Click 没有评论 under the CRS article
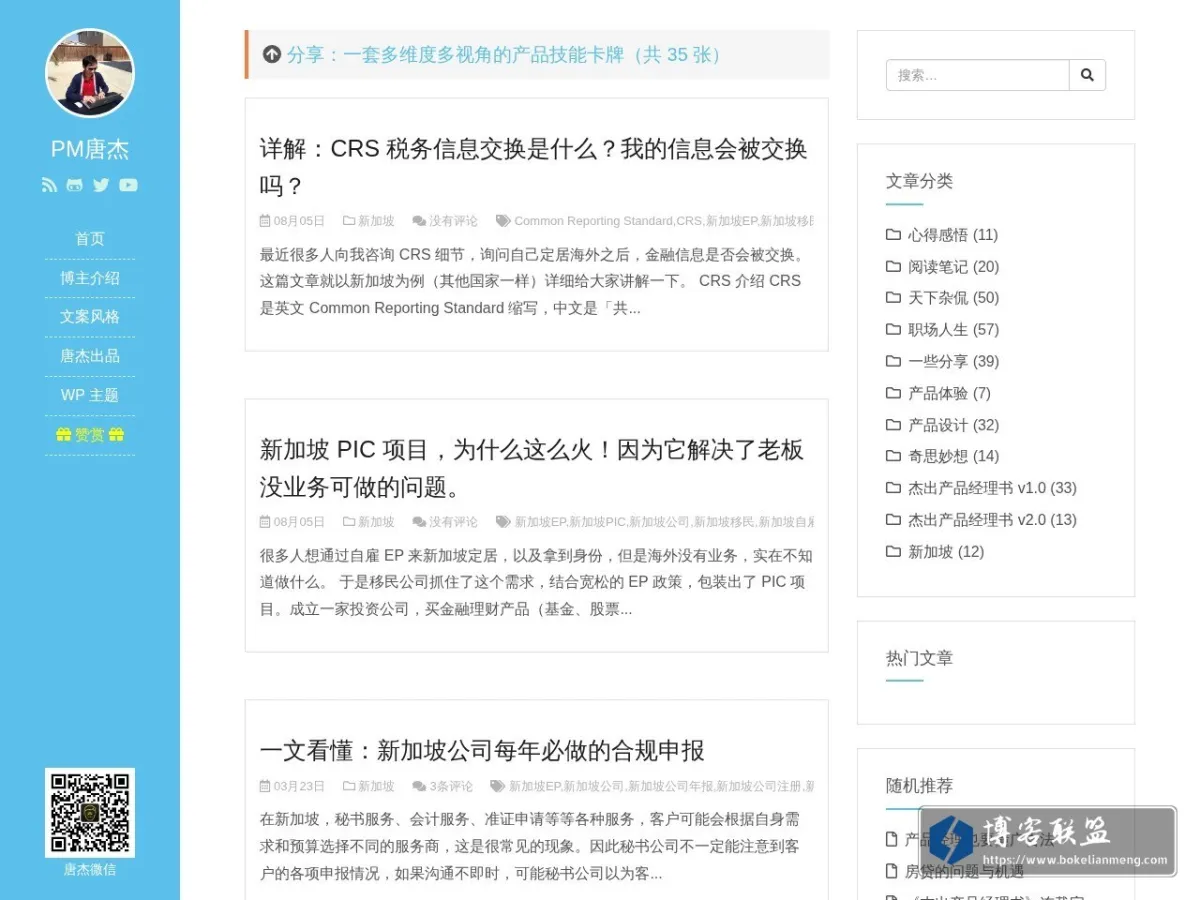1200x900 pixels. point(453,221)
